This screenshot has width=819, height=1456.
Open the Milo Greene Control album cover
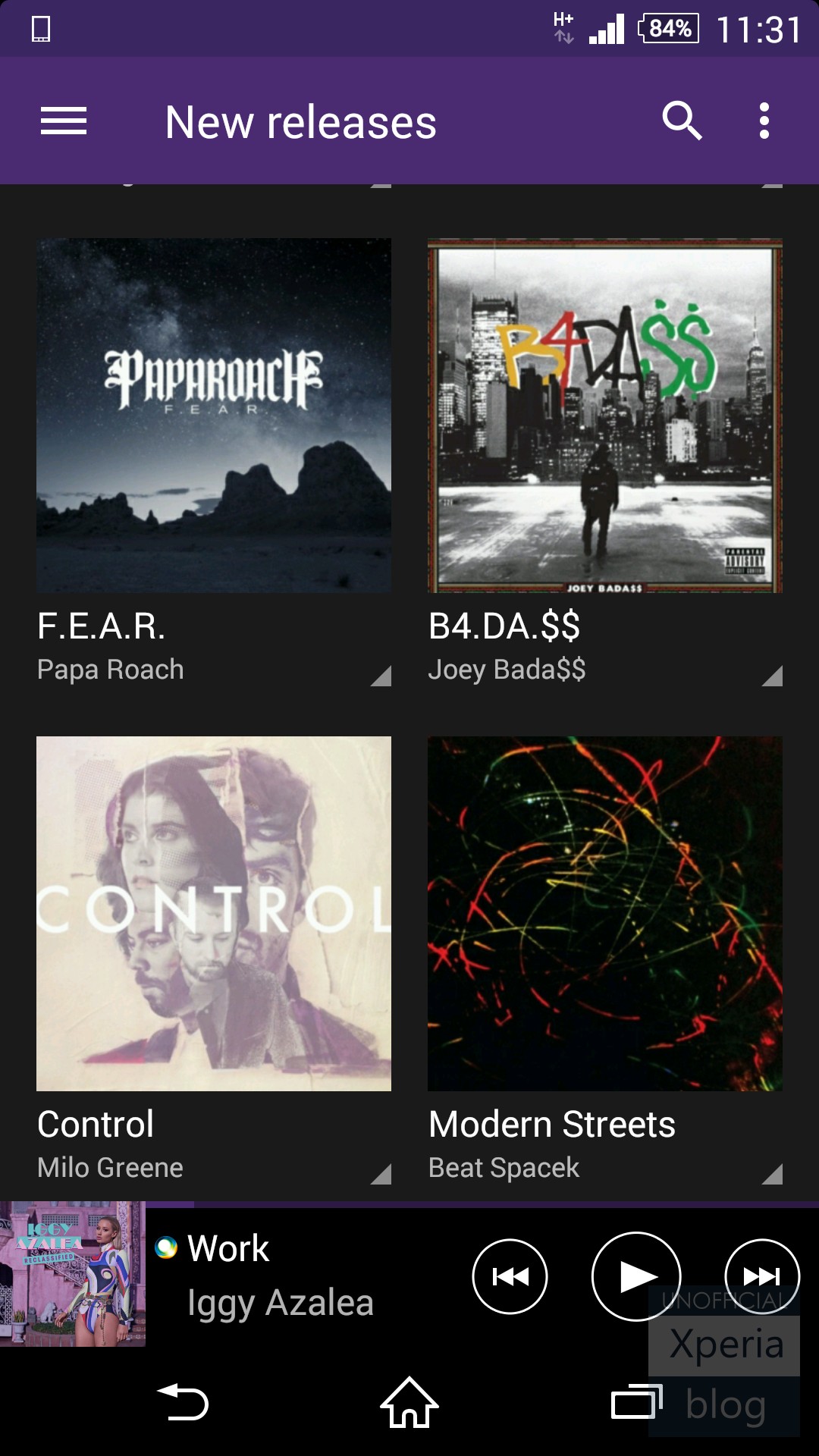[x=214, y=914]
